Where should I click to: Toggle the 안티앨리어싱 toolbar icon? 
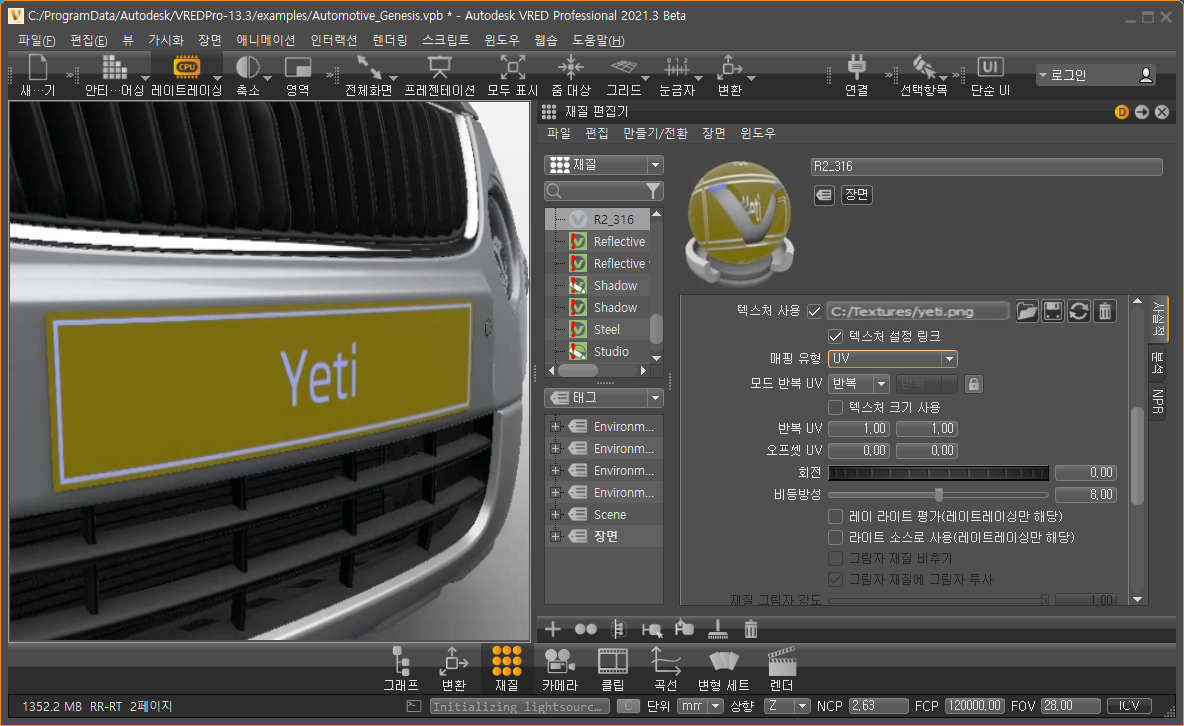114,68
